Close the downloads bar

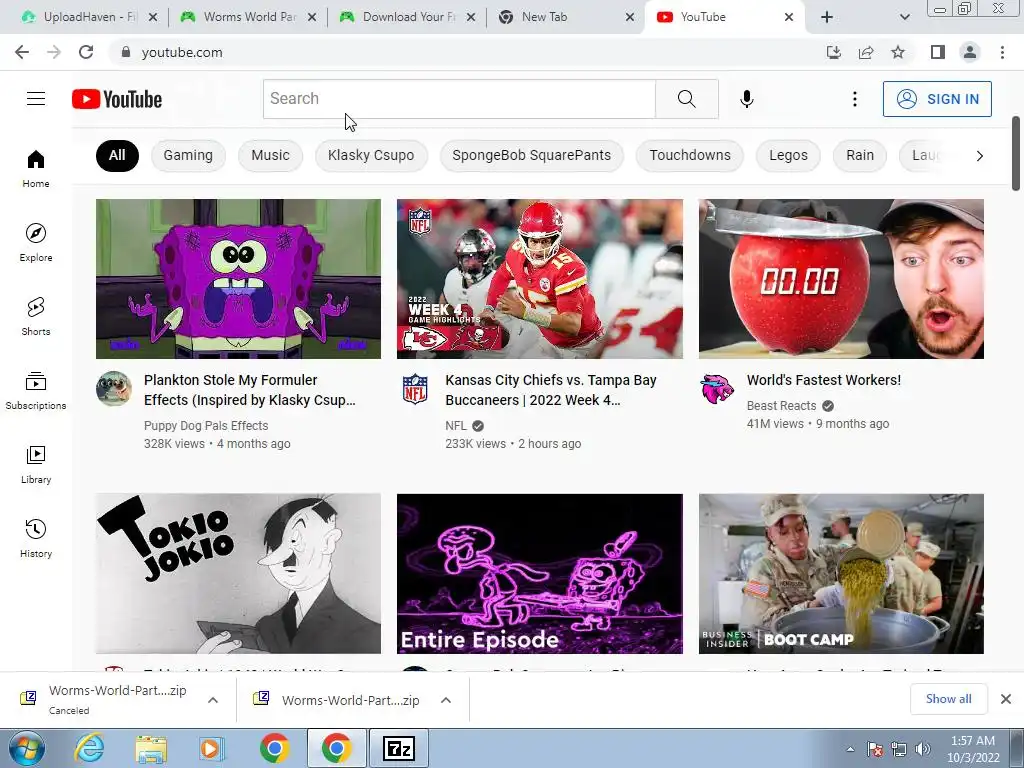point(1006,699)
